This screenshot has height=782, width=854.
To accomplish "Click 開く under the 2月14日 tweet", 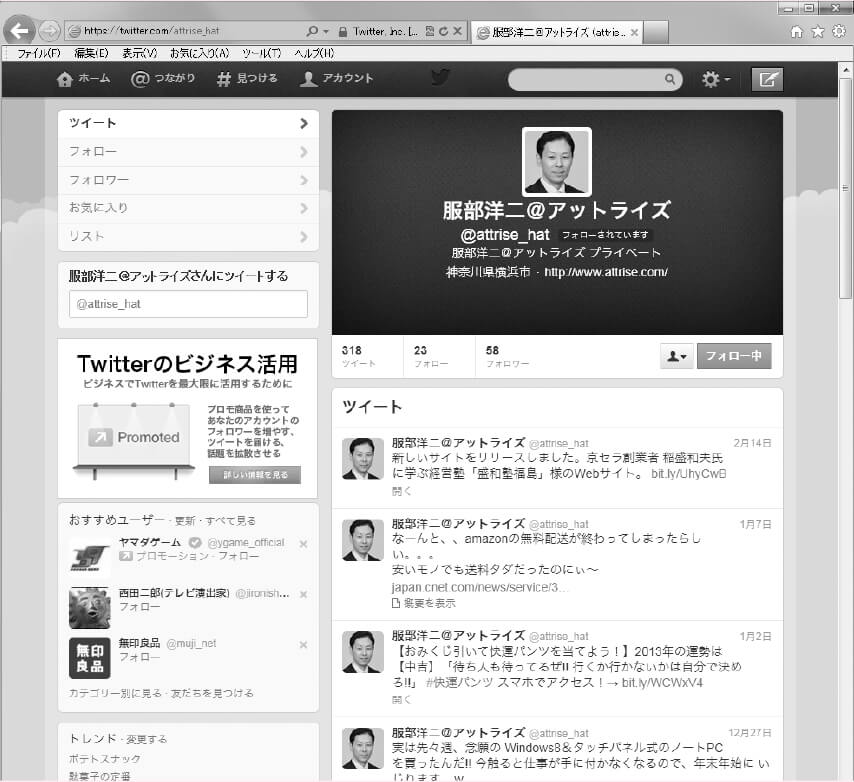I will [x=401, y=491].
